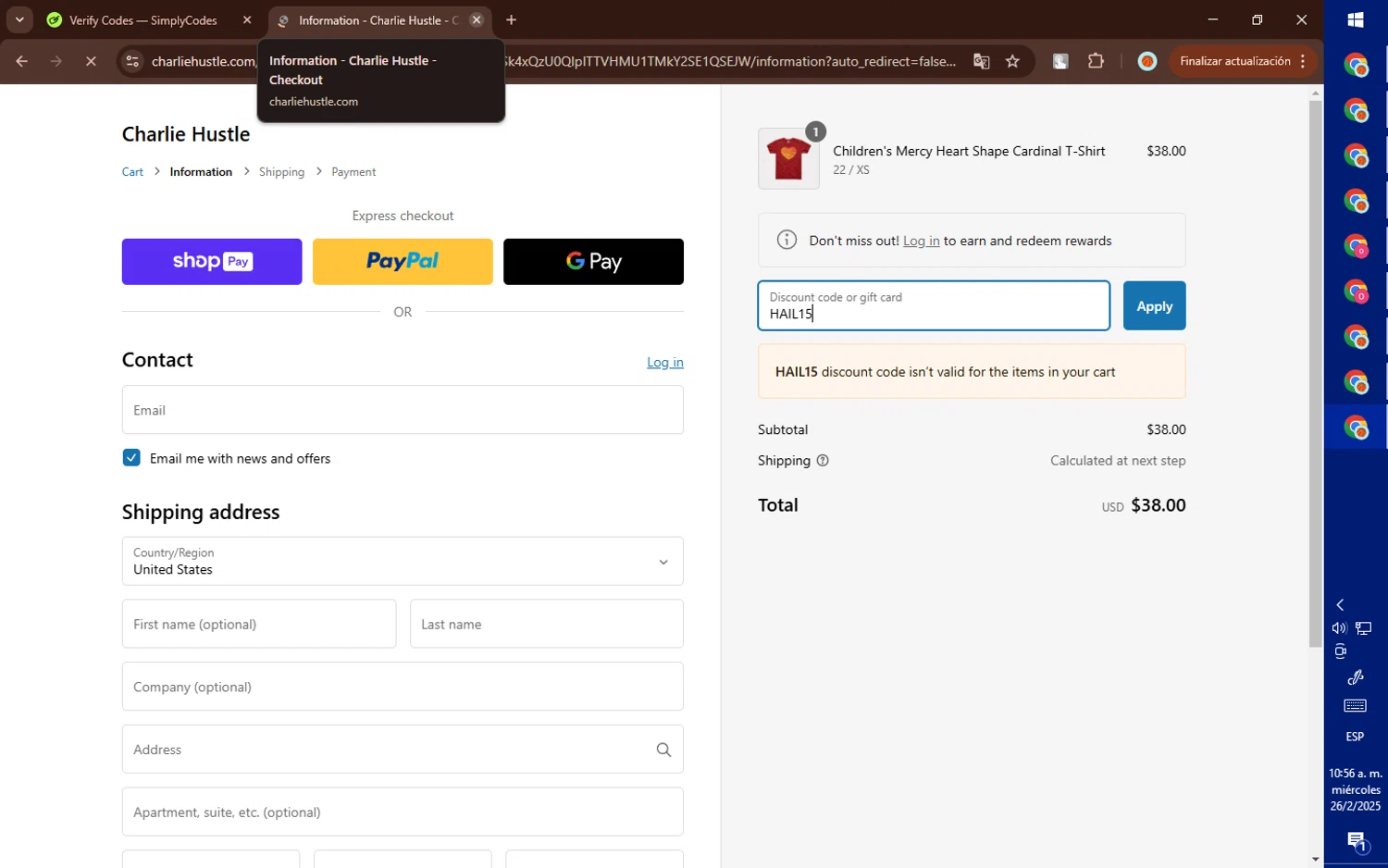Select the Information - Charlie Hustle tab
Viewport: 1388px width, 868px height.
click(x=378, y=20)
